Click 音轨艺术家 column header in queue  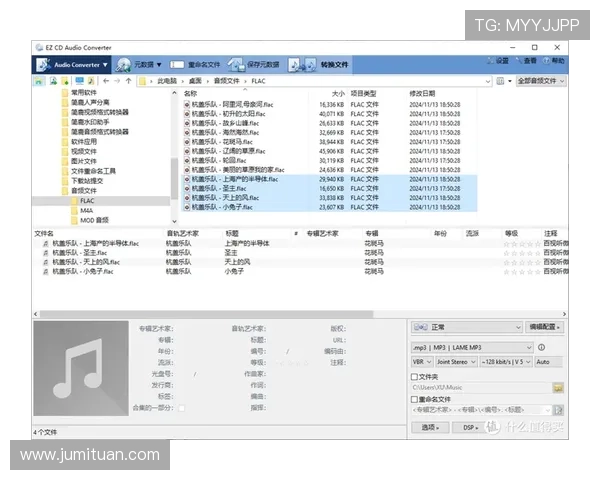(183, 233)
